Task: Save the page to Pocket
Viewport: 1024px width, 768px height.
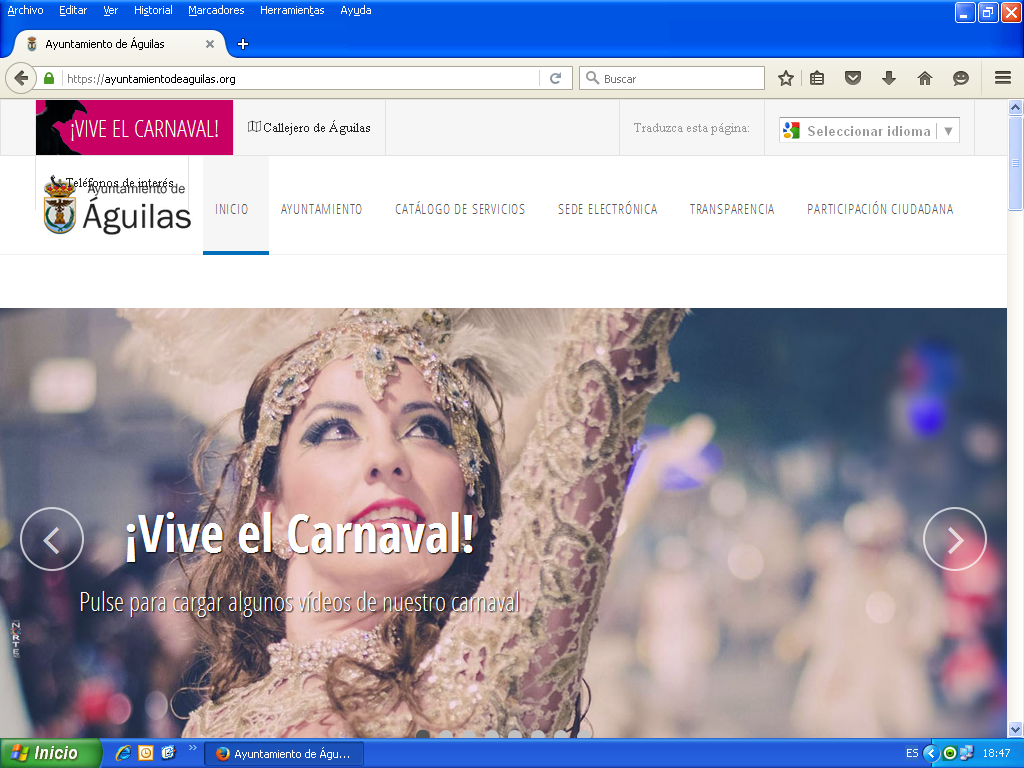Action: point(855,77)
